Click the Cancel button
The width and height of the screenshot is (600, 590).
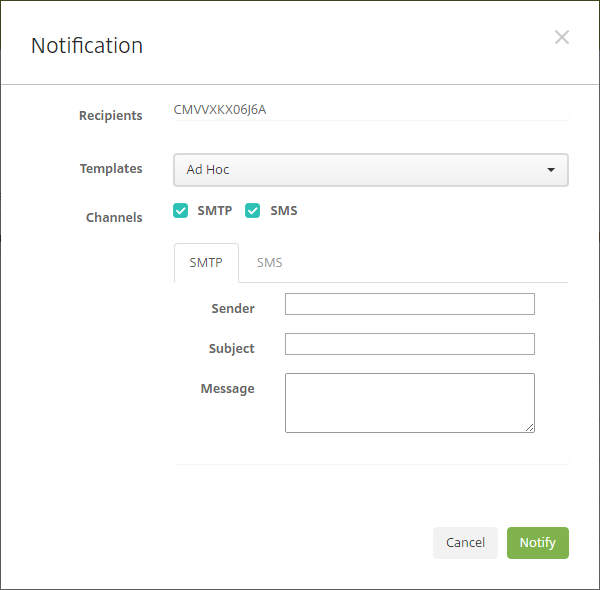[465, 542]
